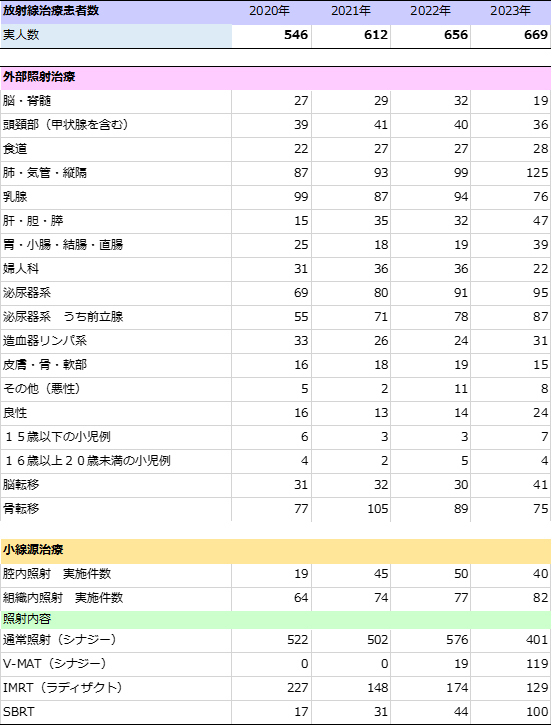Click the 2023年 column header
The height and width of the screenshot is (726, 552).
(x=510, y=11)
